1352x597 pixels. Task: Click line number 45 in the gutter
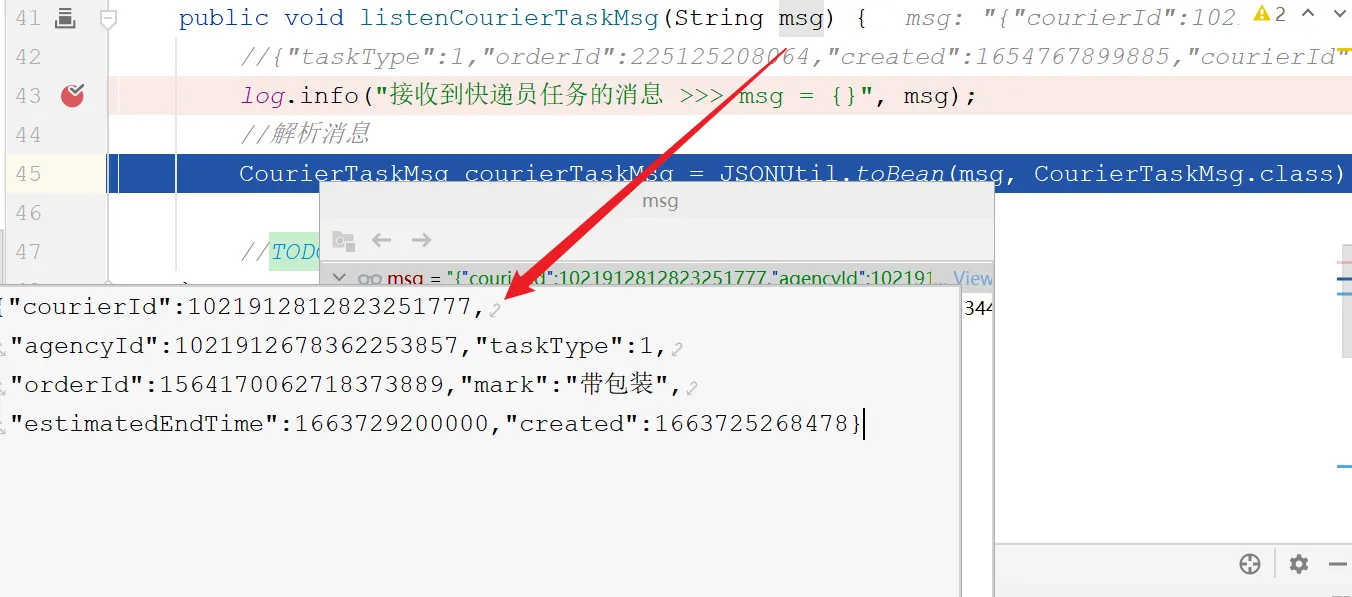(28, 173)
